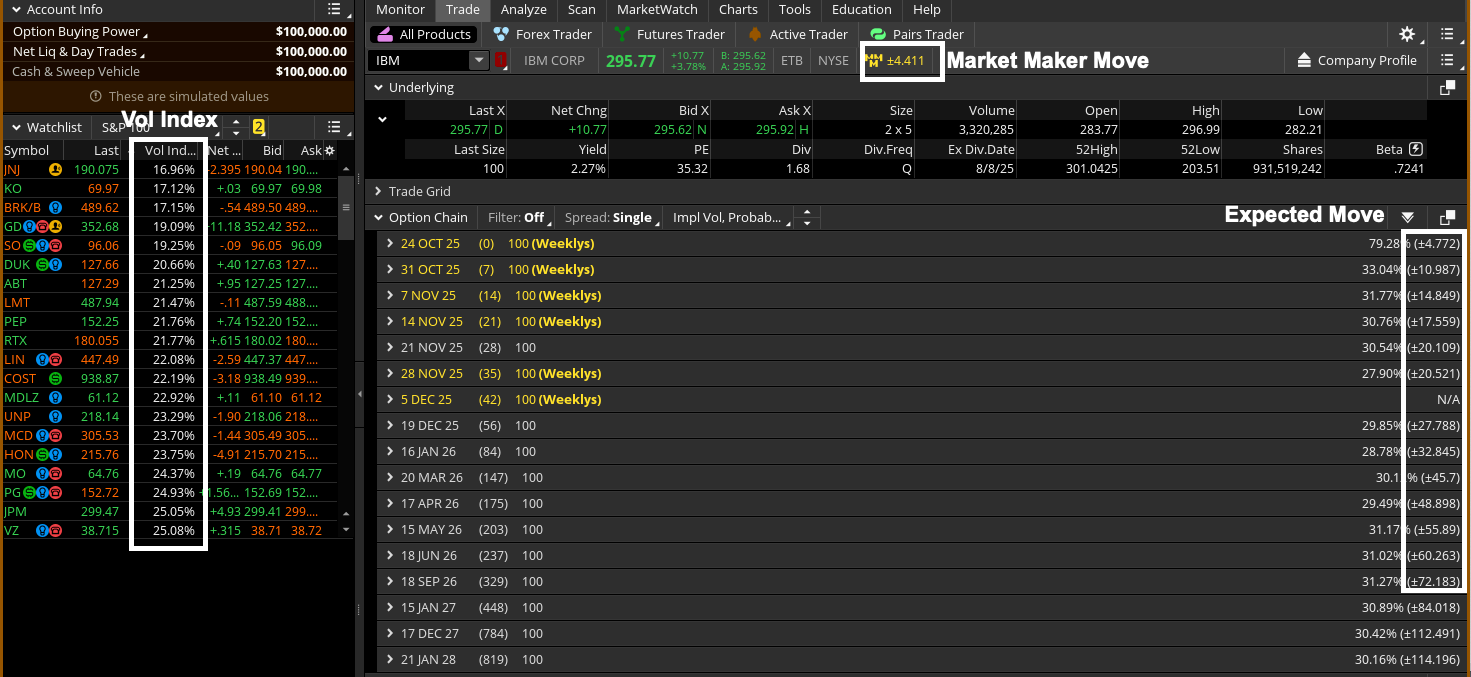Expand the Trade Grid section
The width and height of the screenshot is (1471, 677).
coord(378,191)
